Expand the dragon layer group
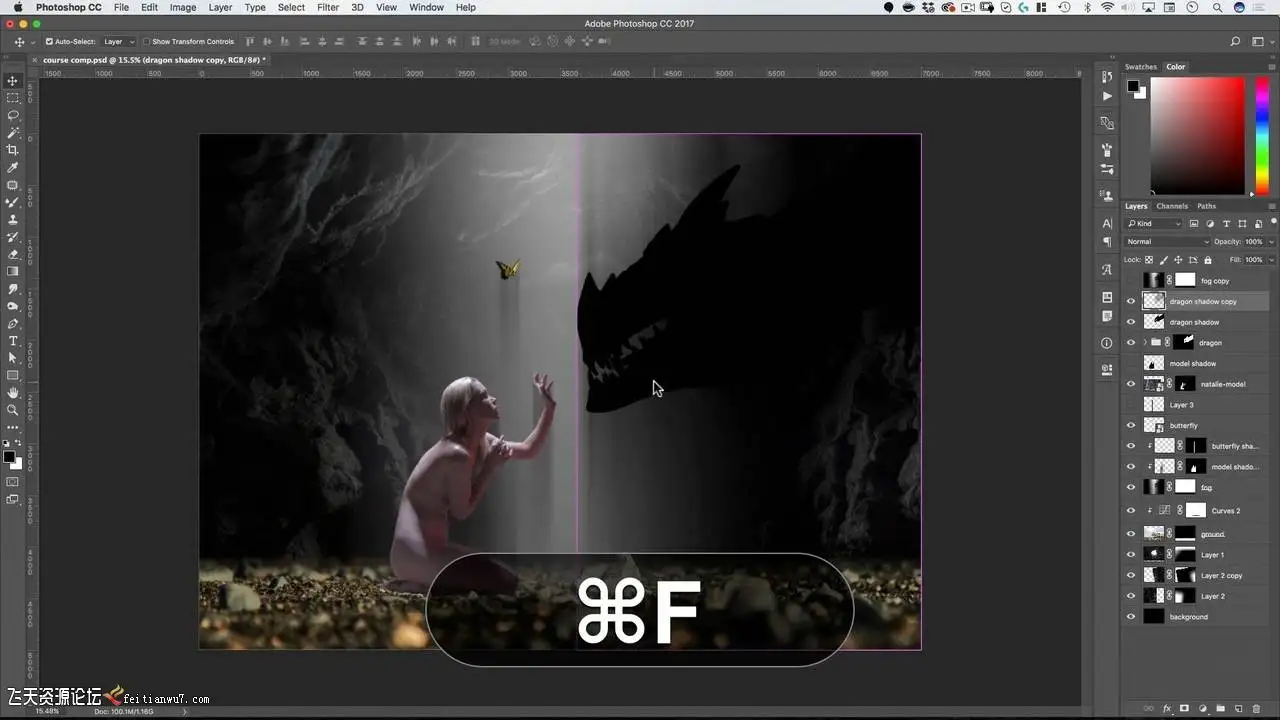Viewport: 1280px width, 720px height. [x=1144, y=343]
